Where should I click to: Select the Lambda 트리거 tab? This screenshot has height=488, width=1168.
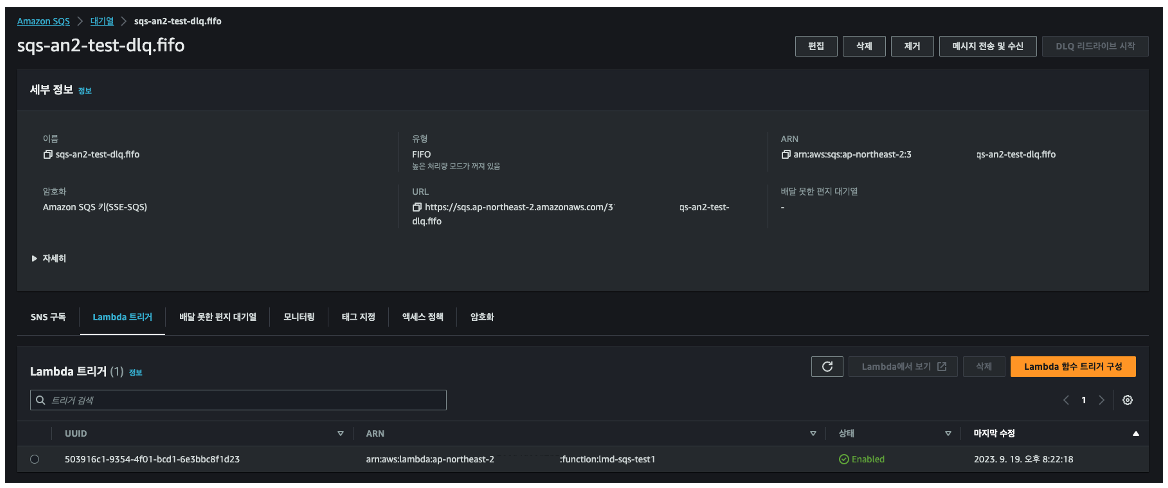pos(122,317)
